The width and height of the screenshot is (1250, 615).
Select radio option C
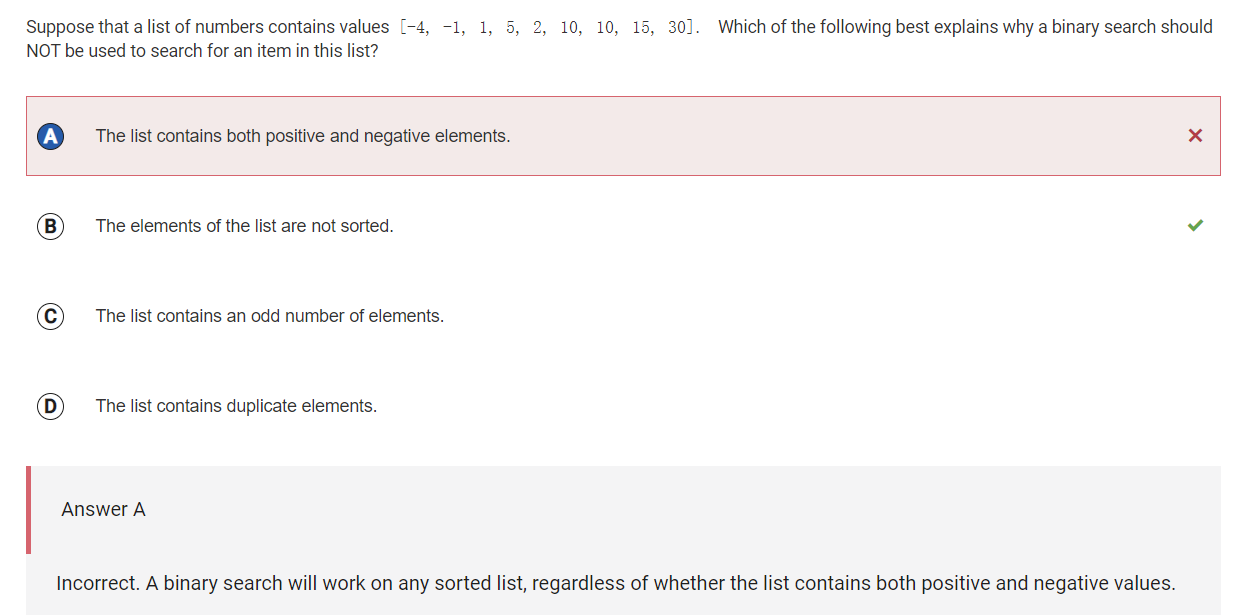[x=51, y=316]
